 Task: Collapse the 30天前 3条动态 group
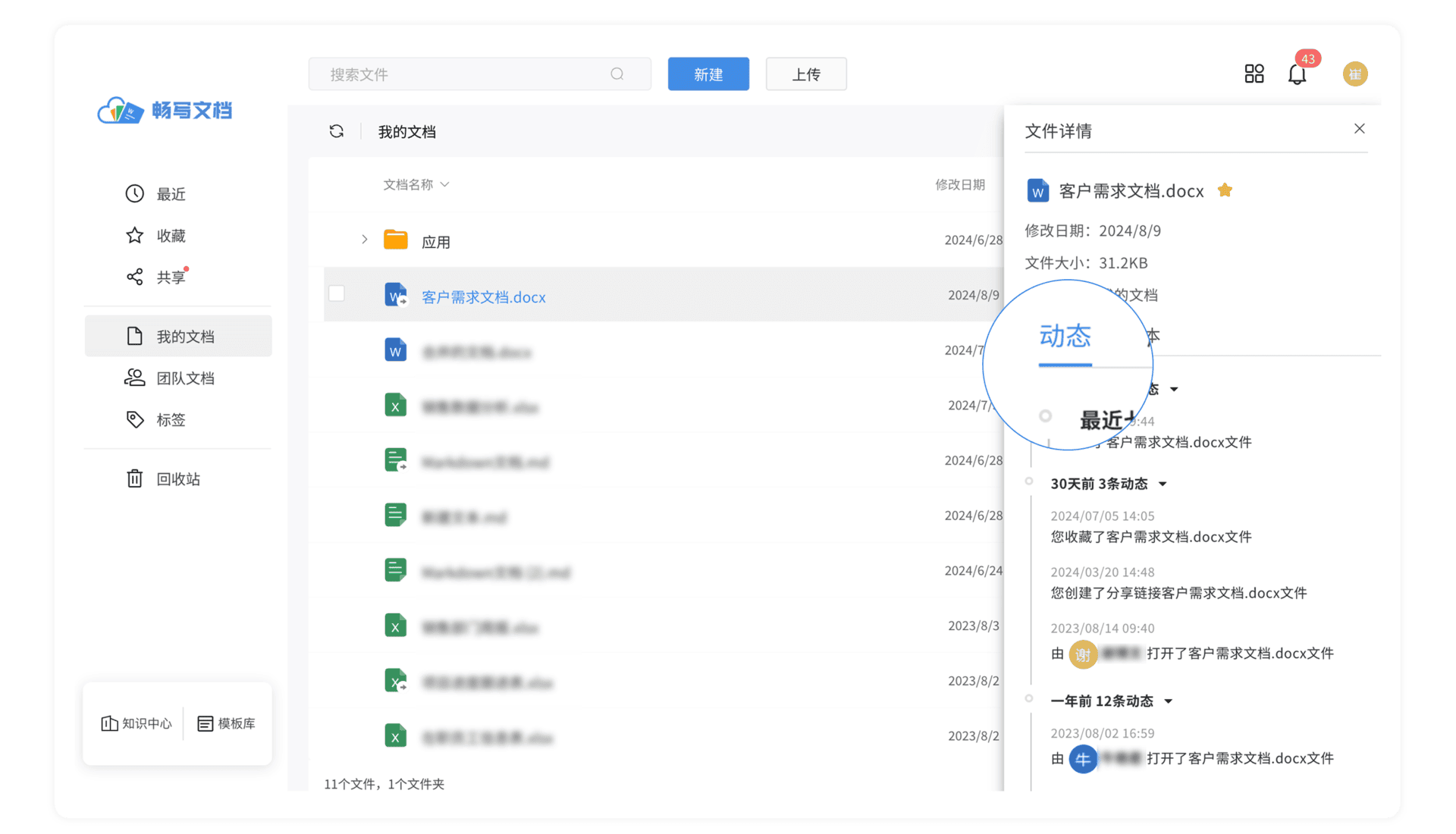(1163, 484)
